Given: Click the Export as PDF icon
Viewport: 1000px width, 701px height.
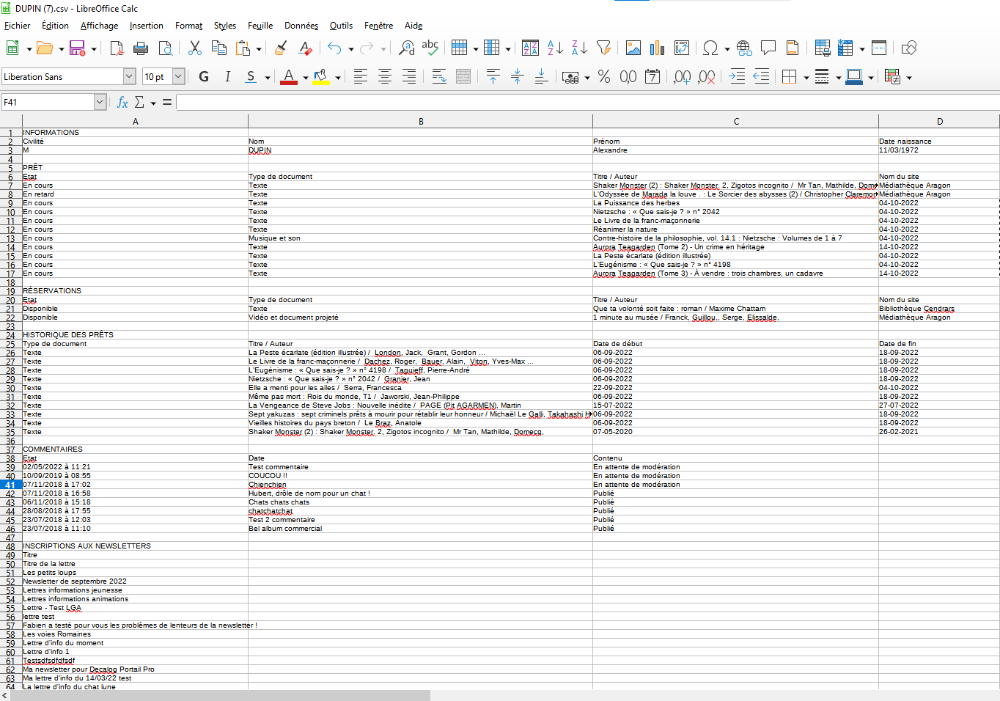Looking at the screenshot, I should click(117, 47).
